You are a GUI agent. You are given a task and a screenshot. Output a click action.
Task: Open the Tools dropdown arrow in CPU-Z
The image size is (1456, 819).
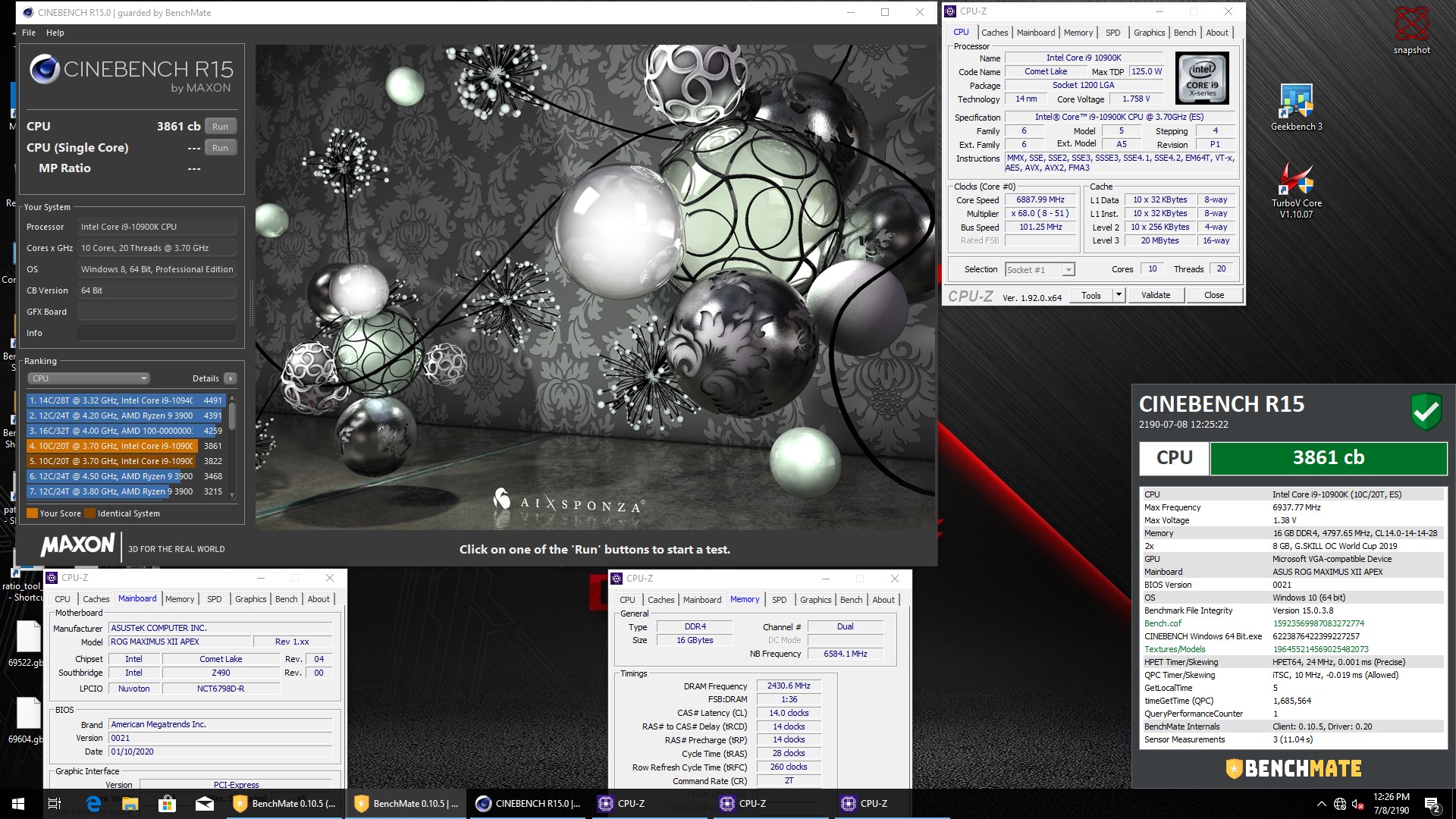click(x=1119, y=295)
